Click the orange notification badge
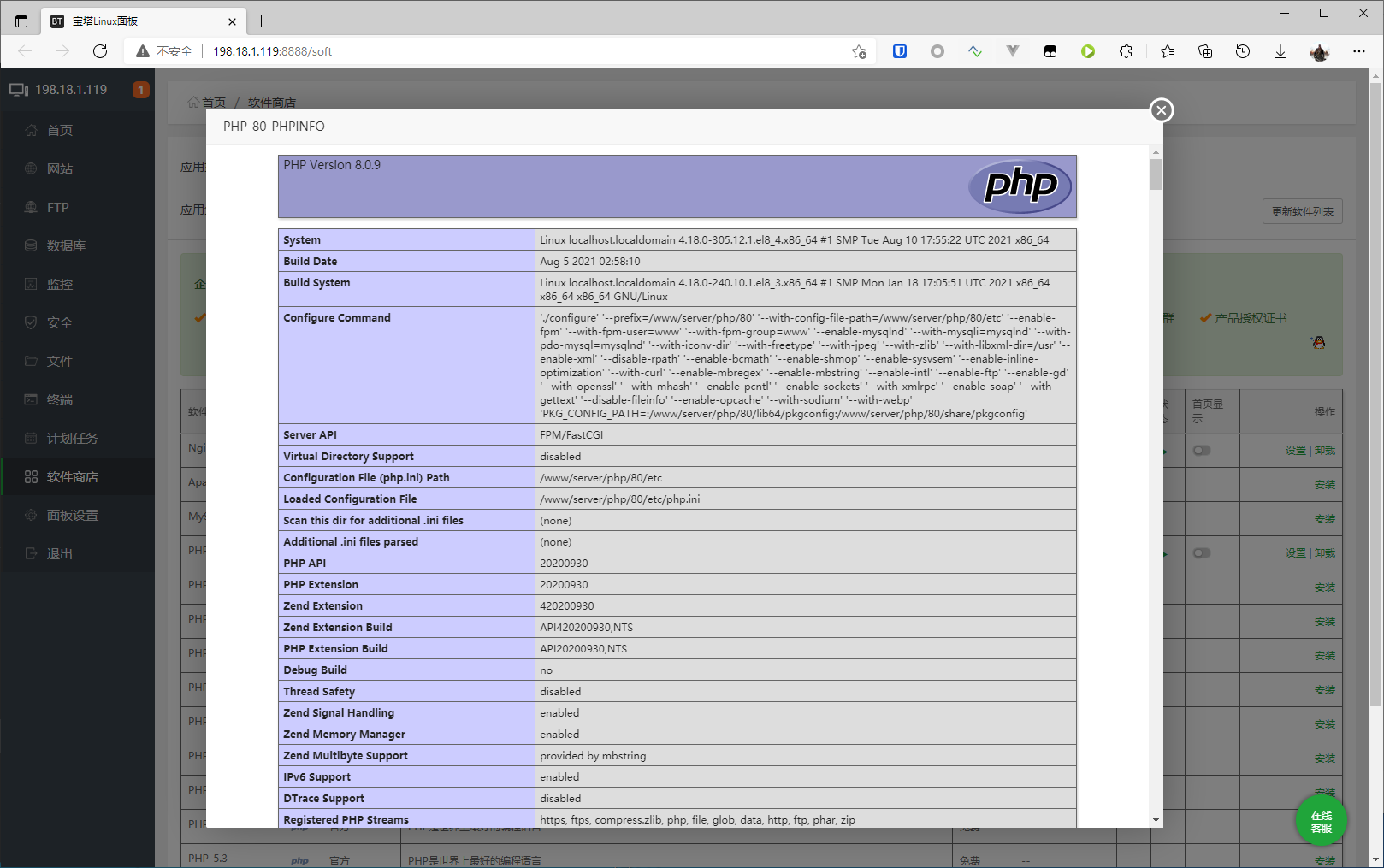The height and width of the screenshot is (868, 1384). (141, 90)
